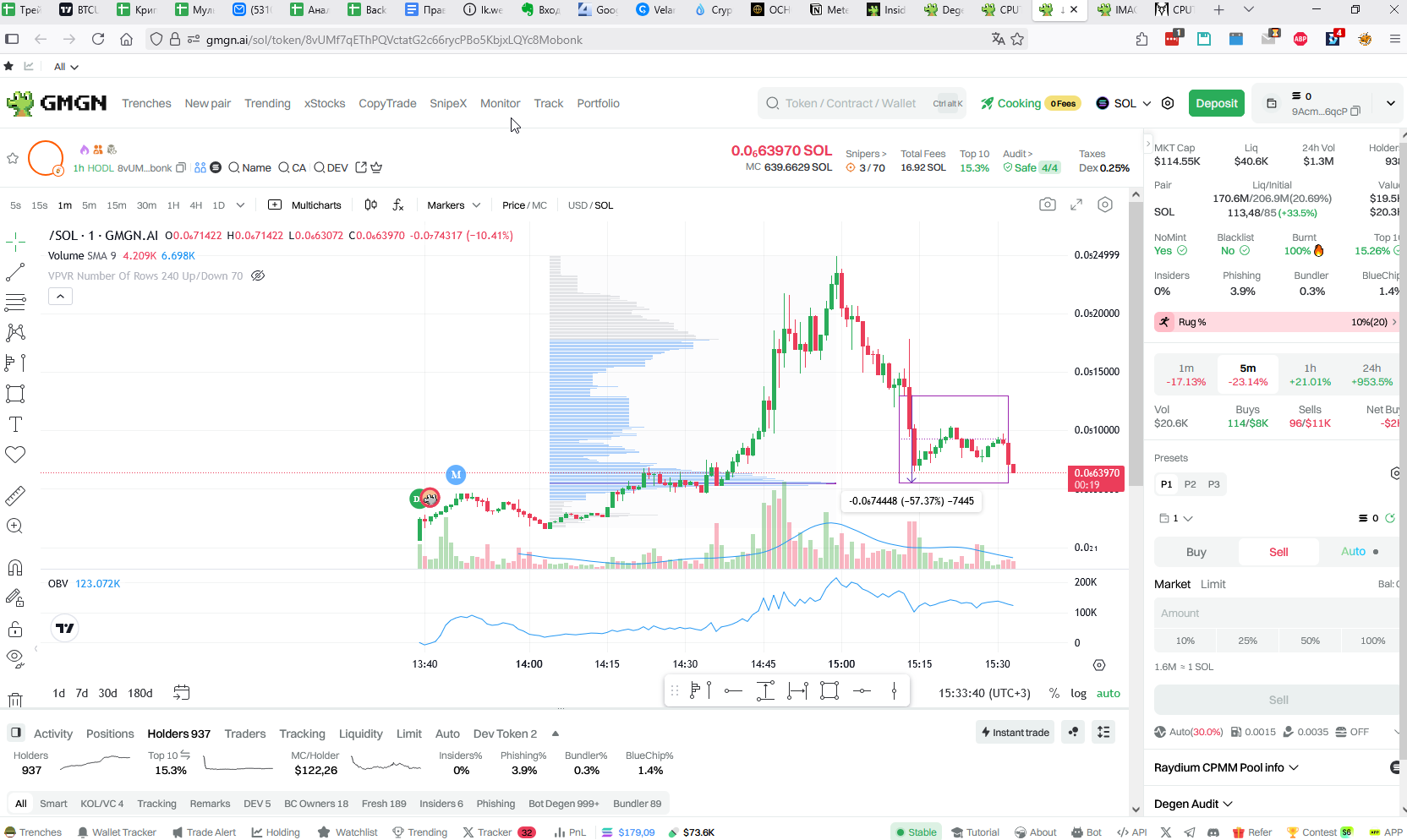The width and height of the screenshot is (1407, 840).
Task: Expand chart to fullscreen
Action: [1076, 205]
